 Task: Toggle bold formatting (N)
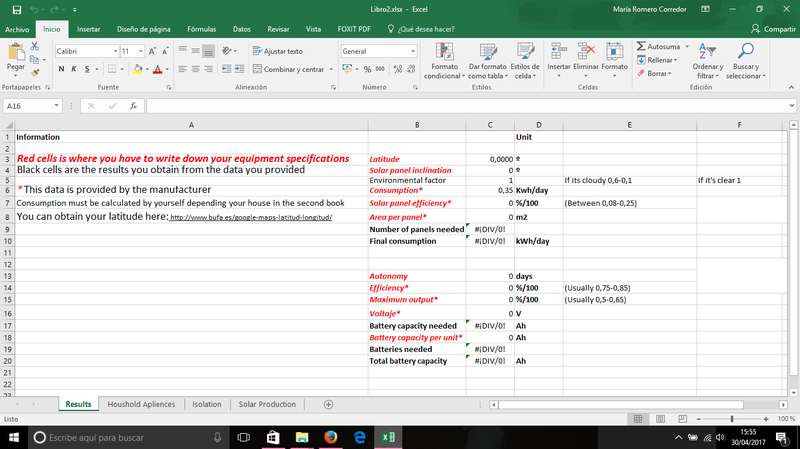[x=61, y=69]
